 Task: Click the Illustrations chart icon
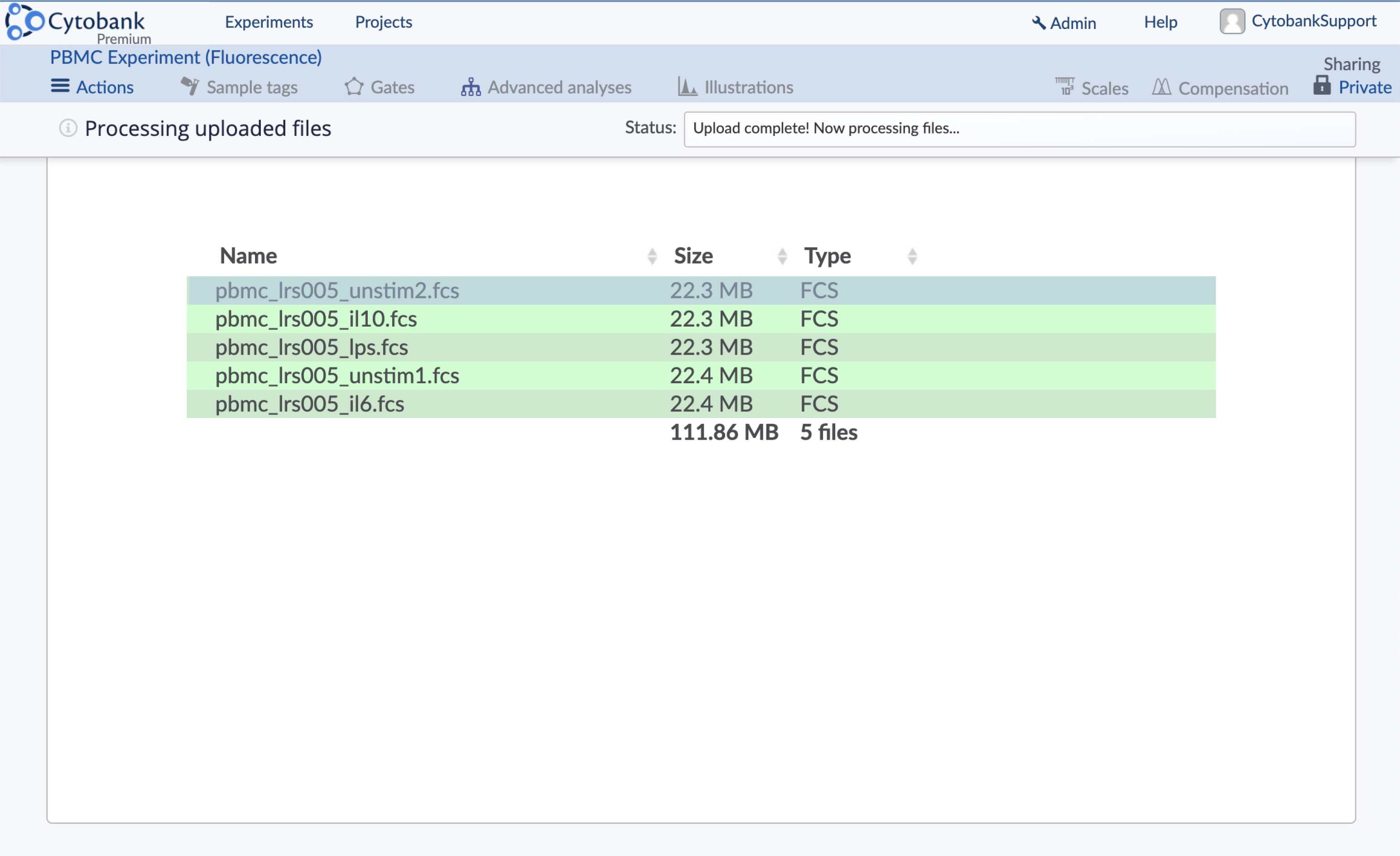point(688,87)
